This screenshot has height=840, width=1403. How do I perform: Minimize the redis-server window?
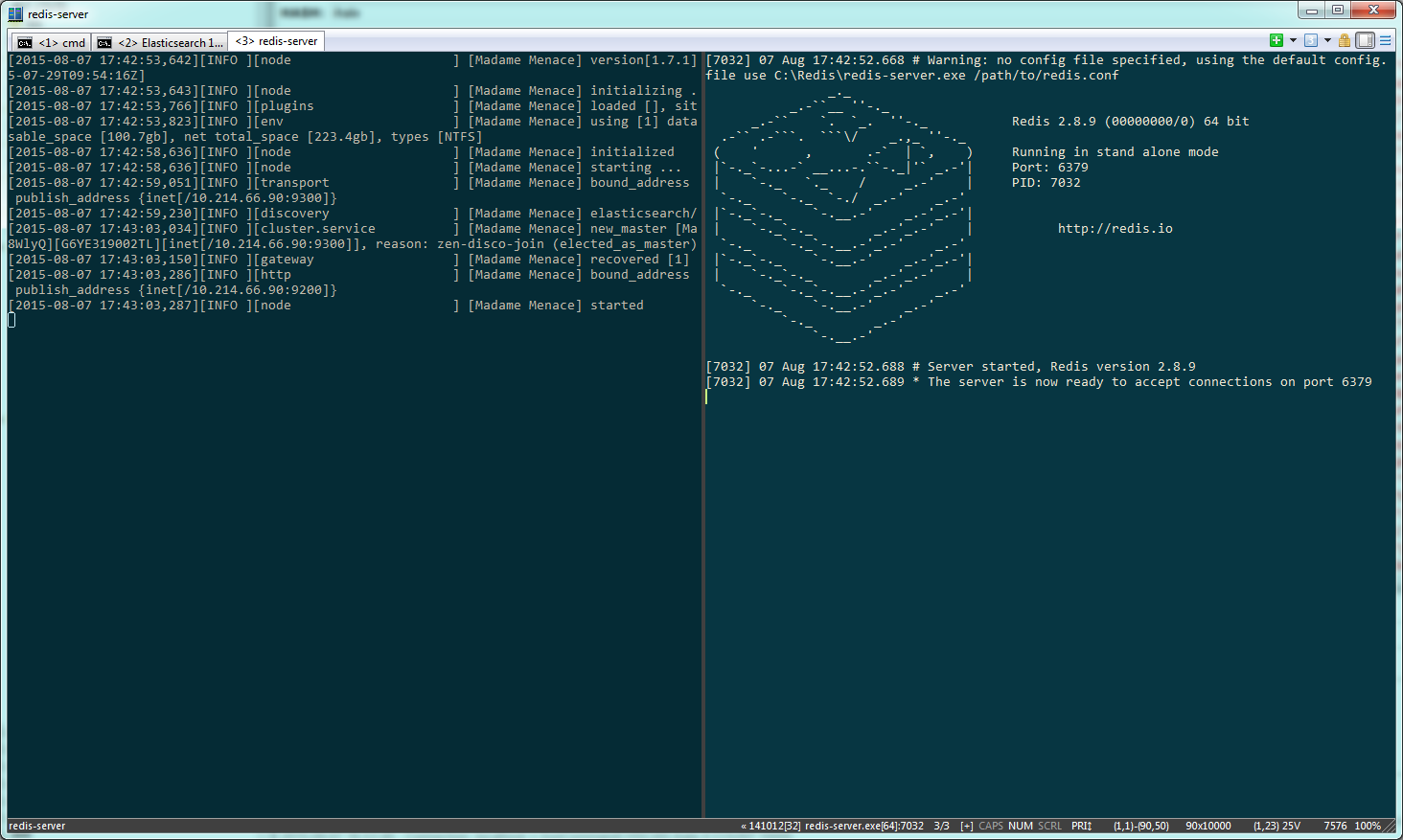1312,10
